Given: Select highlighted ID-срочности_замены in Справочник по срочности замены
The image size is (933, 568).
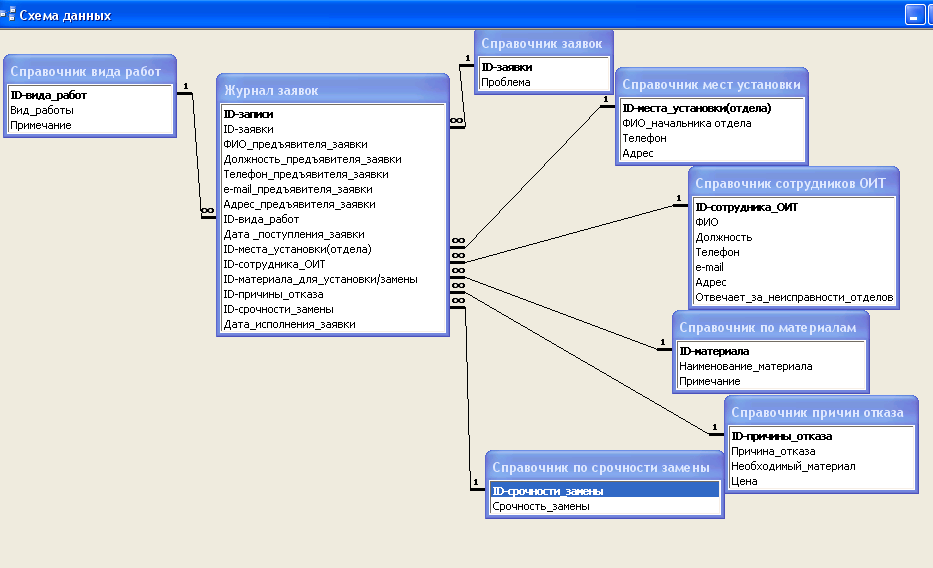Looking at the screenshot, I should [605, 491].
